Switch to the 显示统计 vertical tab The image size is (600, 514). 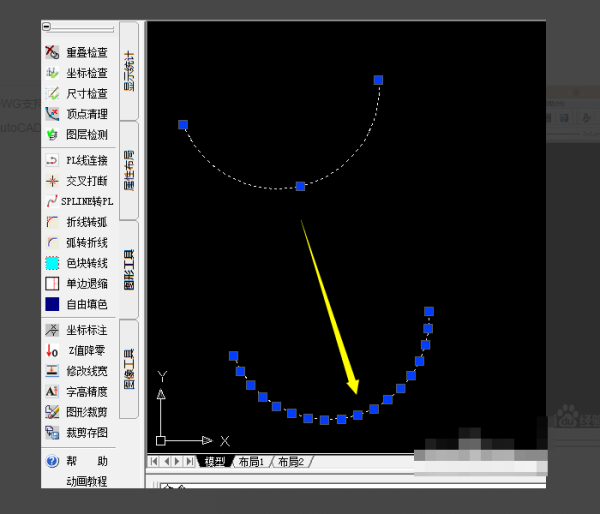pos(129,70)
